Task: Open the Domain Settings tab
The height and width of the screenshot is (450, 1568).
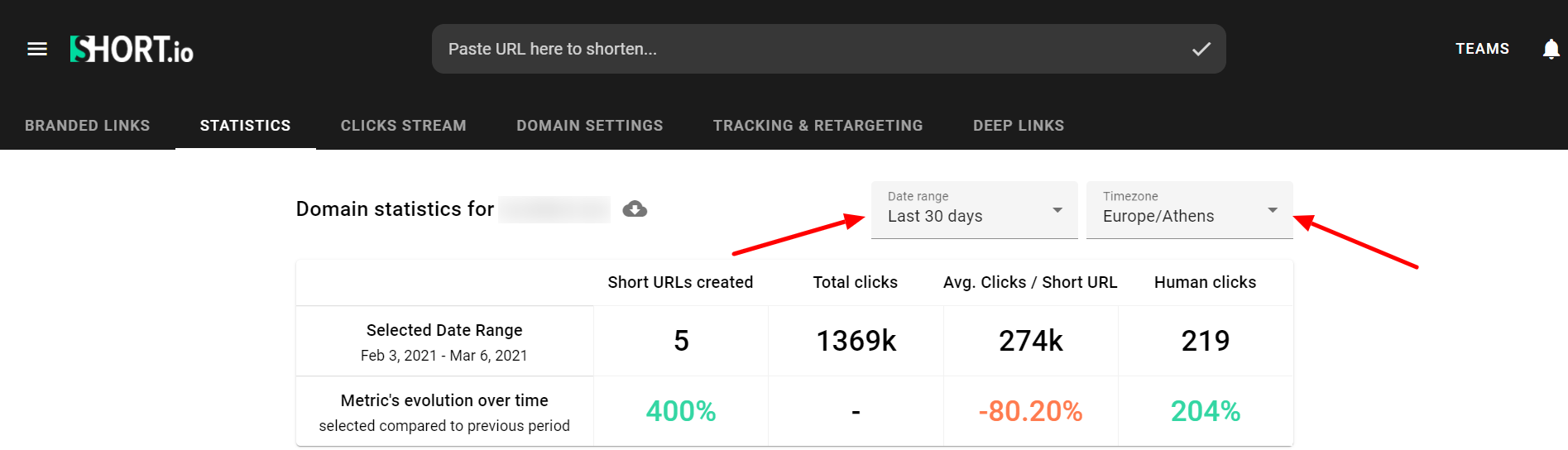Action: (x=590, y=125)
